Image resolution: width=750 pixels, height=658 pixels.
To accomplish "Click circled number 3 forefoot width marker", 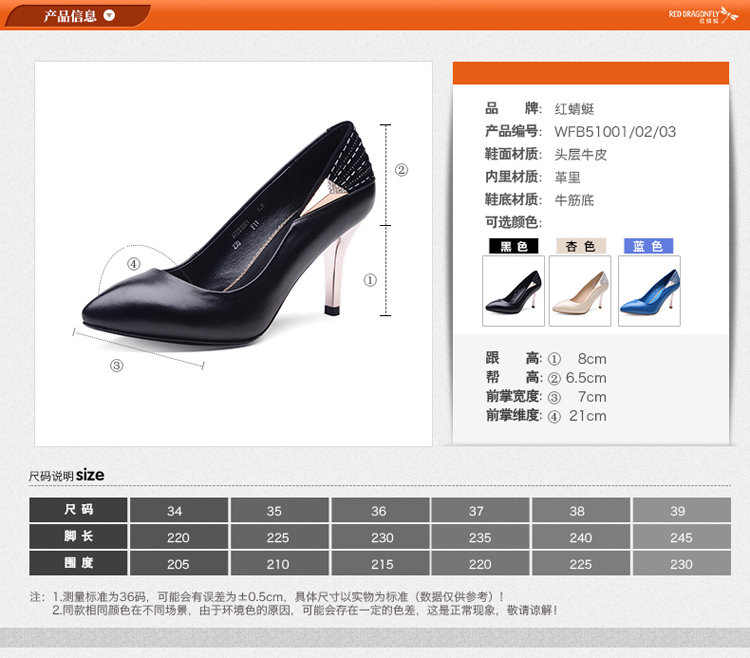I will (117, 366).
